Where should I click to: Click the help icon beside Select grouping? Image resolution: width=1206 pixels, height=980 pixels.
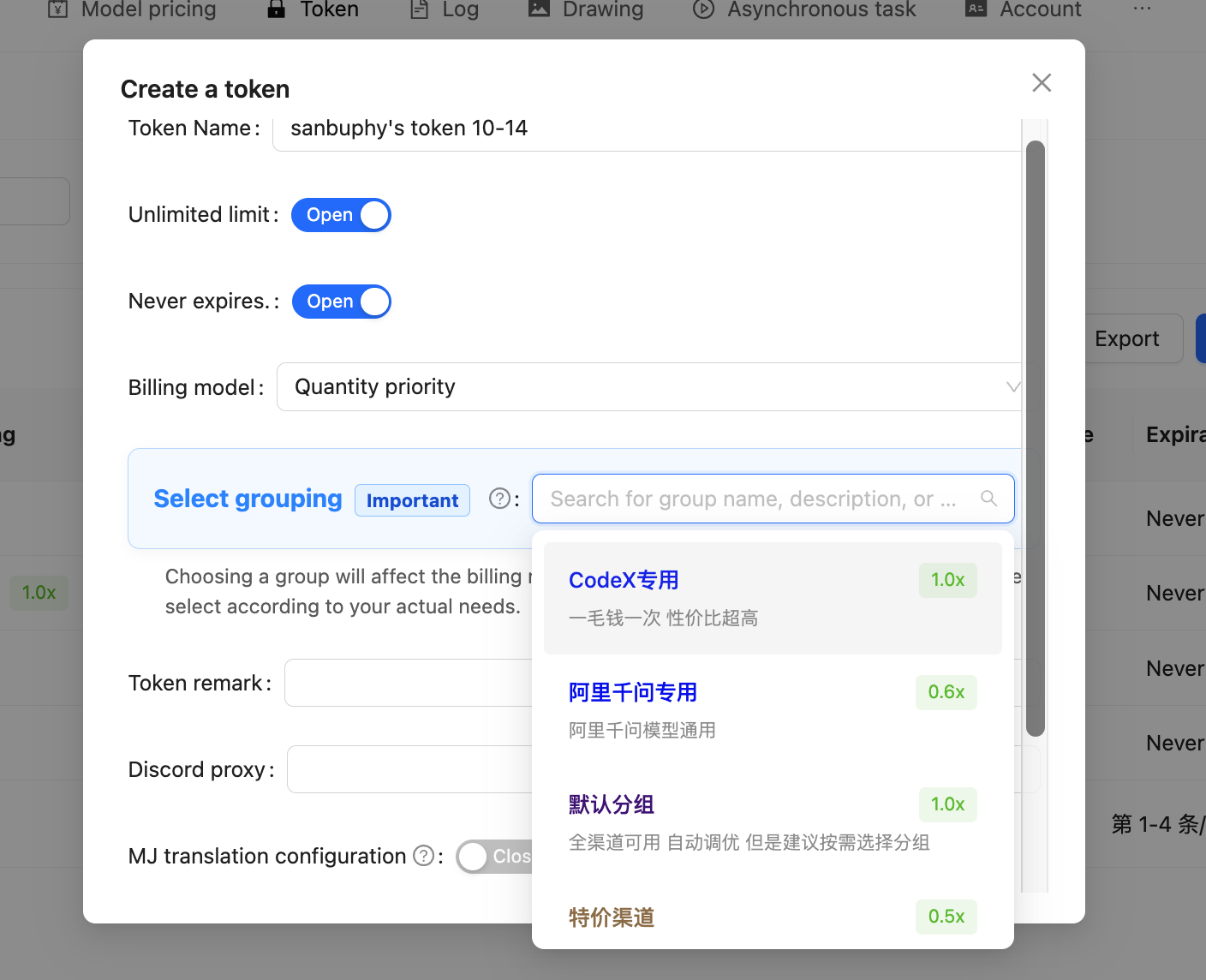pos(499,499)
